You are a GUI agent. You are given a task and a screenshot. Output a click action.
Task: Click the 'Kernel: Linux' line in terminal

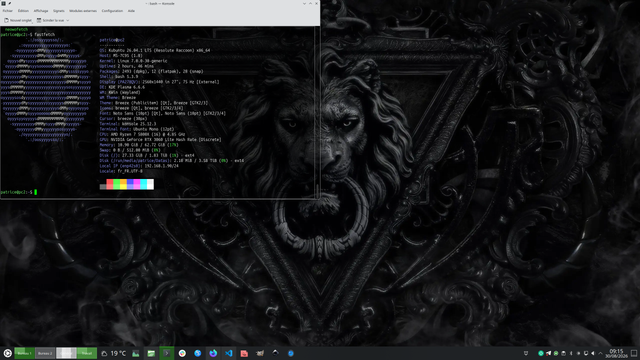point(133,61)
